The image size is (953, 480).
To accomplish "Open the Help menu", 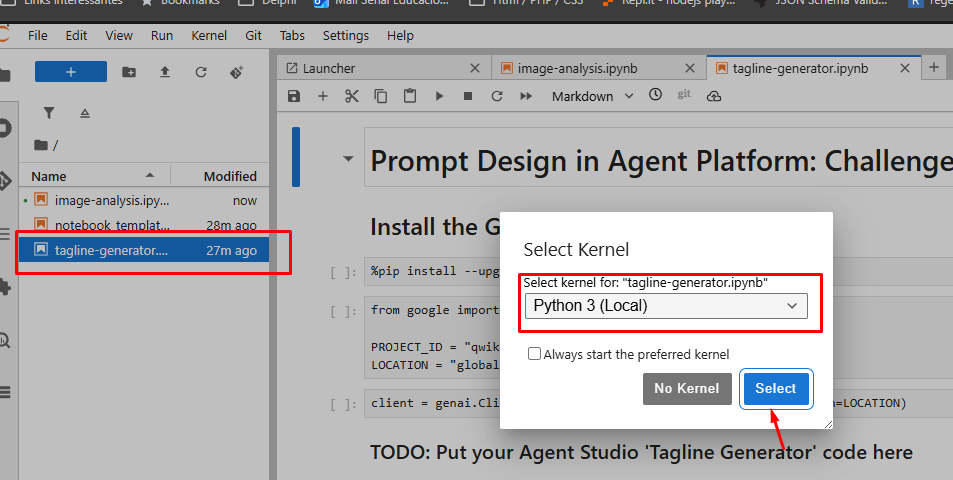I will [400, 35].
